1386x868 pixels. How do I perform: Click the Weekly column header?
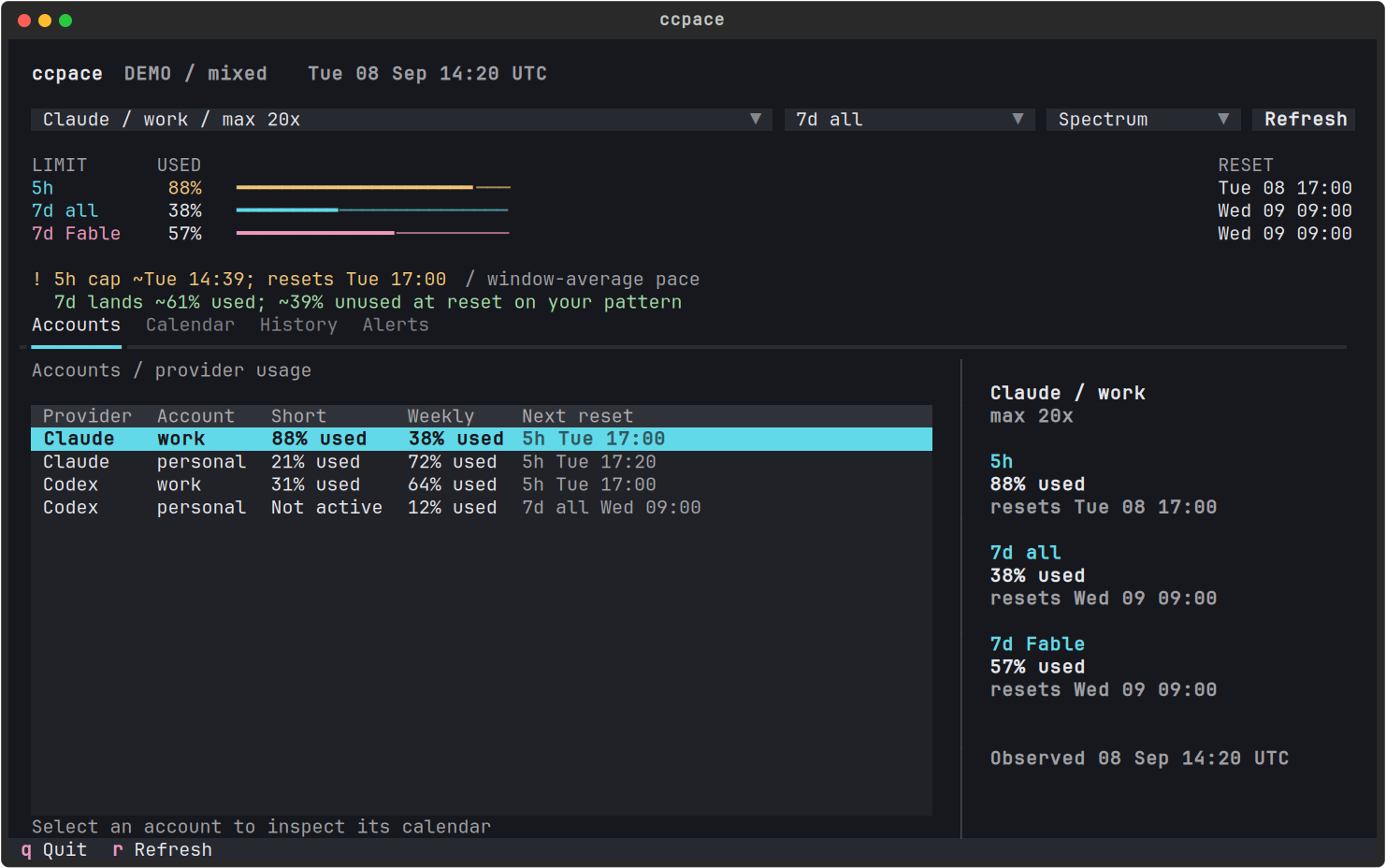[x=440, y=416]
